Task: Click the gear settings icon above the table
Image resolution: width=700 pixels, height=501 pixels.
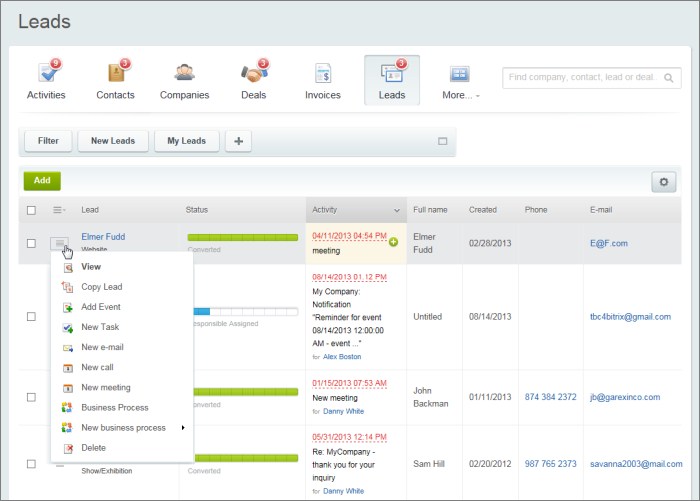Action: (x=663, y=181)
